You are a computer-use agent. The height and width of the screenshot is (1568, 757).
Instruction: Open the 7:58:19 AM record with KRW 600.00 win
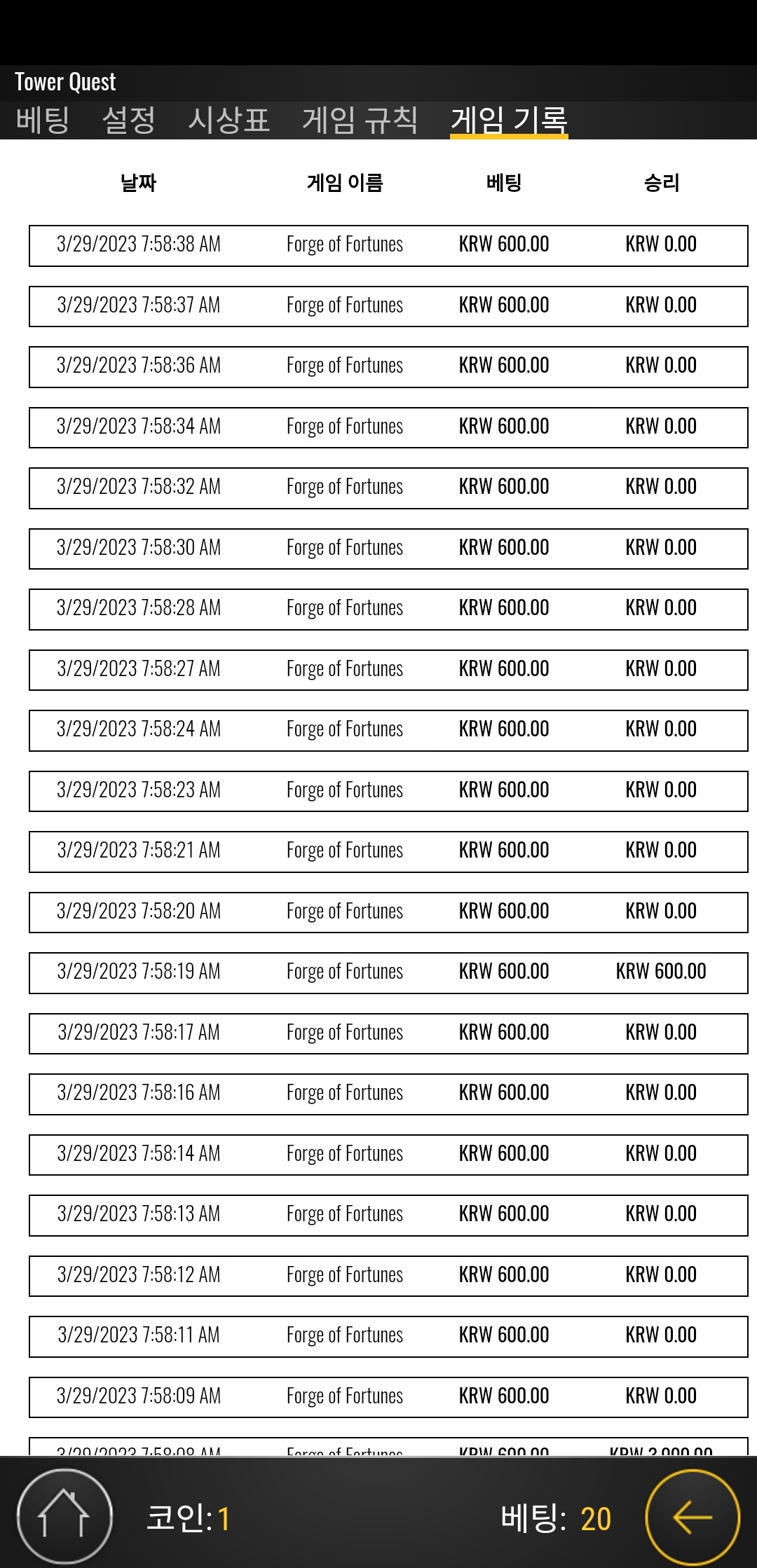[388, 972]
